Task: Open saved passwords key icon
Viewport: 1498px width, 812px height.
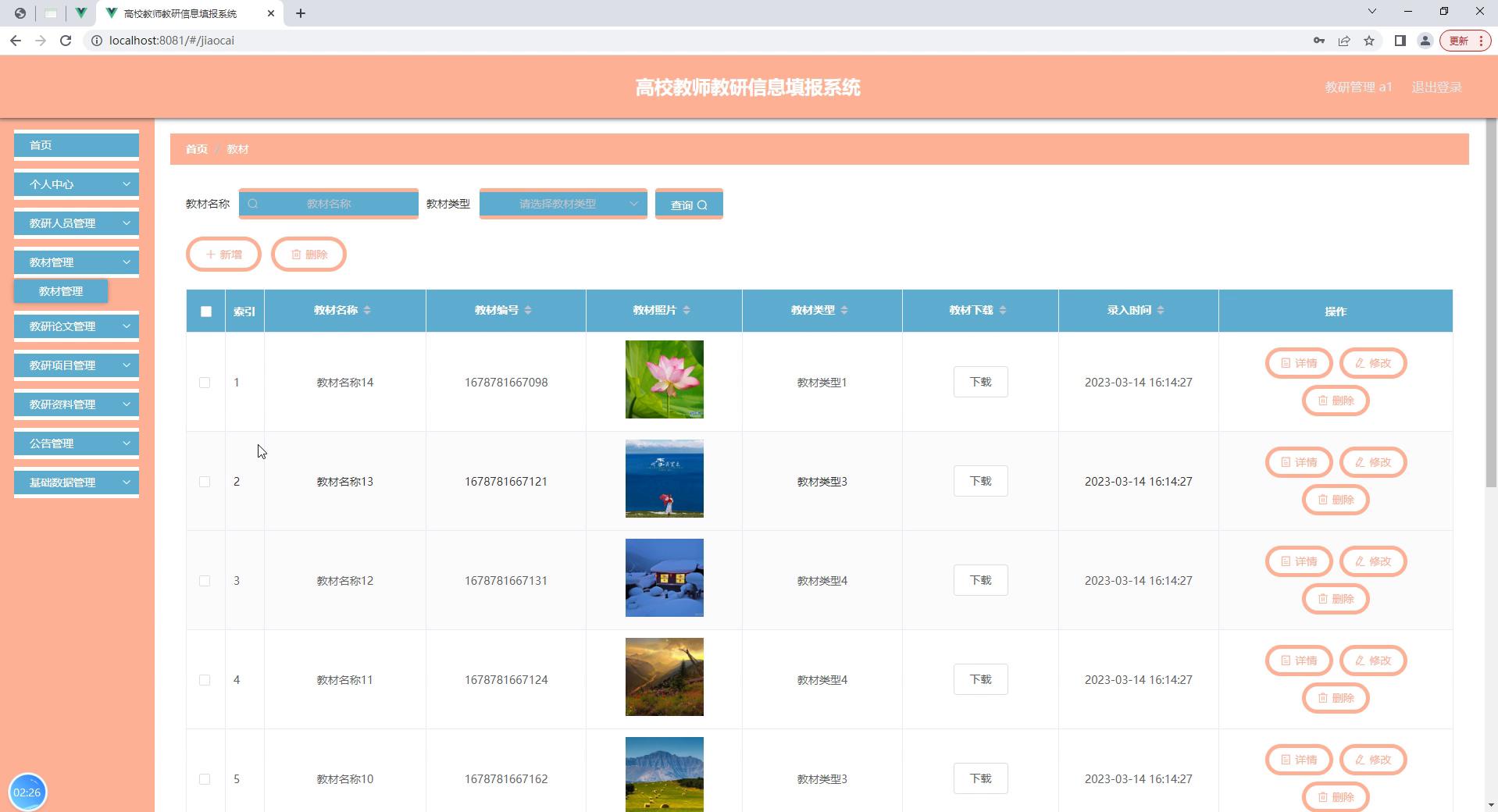Action: (x=1319, y=41)
